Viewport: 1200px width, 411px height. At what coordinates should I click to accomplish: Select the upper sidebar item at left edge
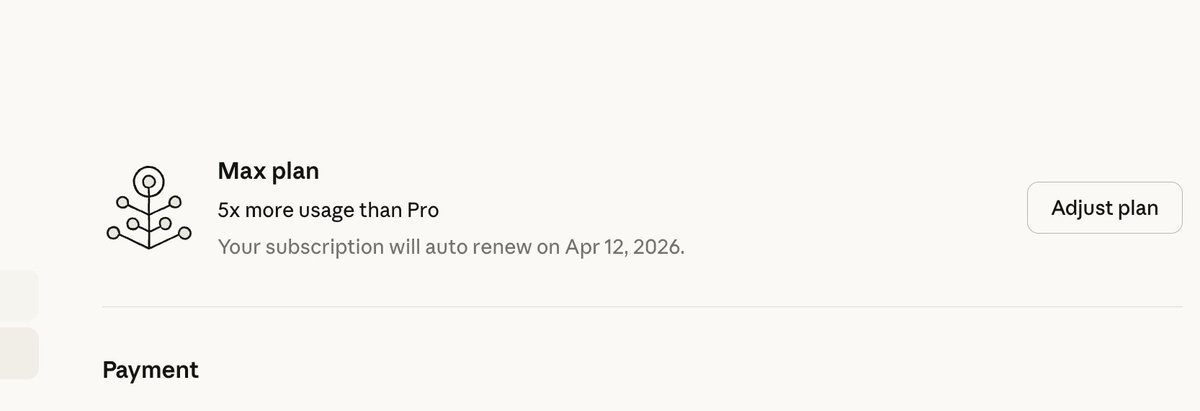[x=18, y=296]
